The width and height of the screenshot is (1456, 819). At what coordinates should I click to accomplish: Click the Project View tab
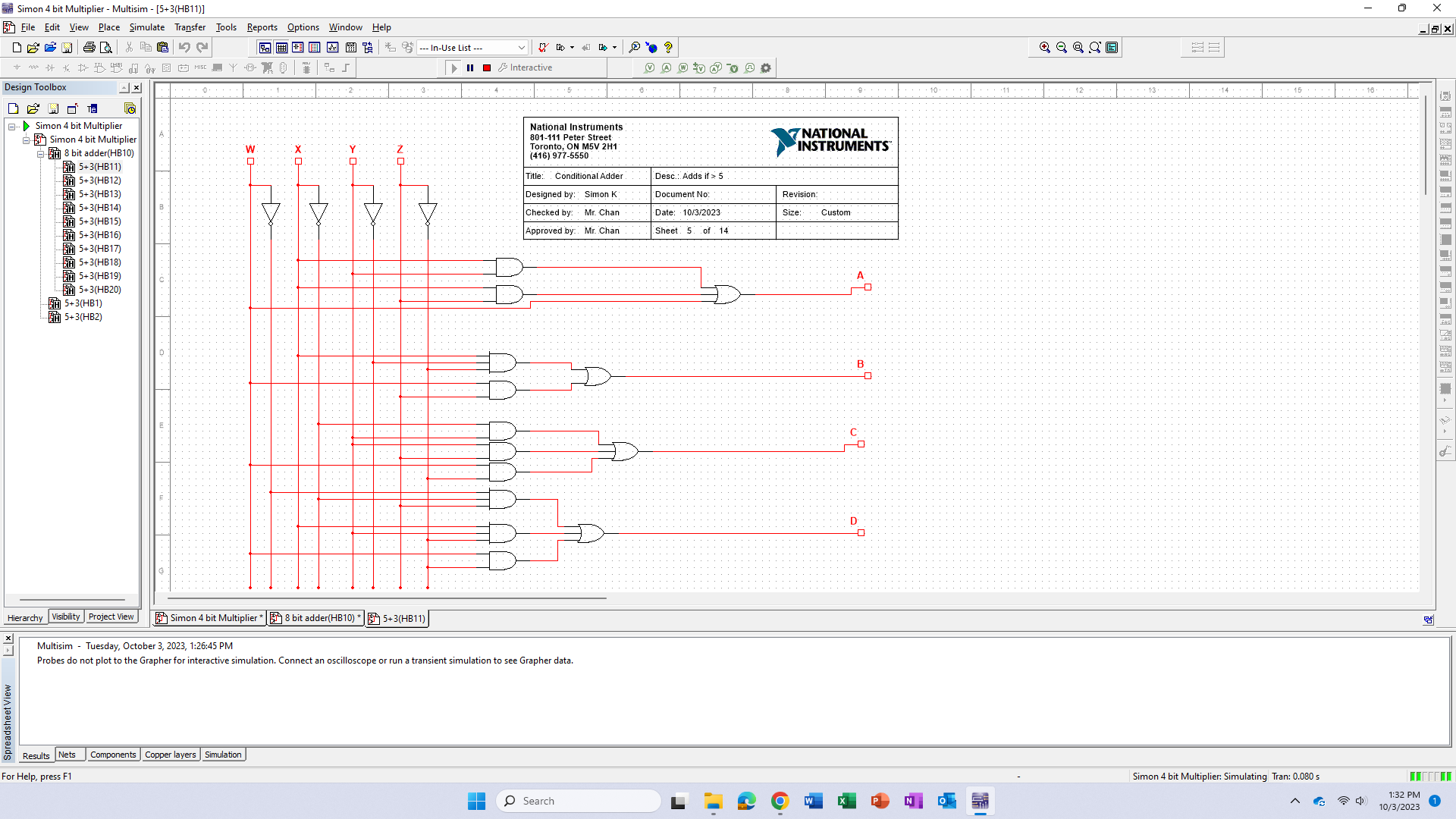coord(111,617)
